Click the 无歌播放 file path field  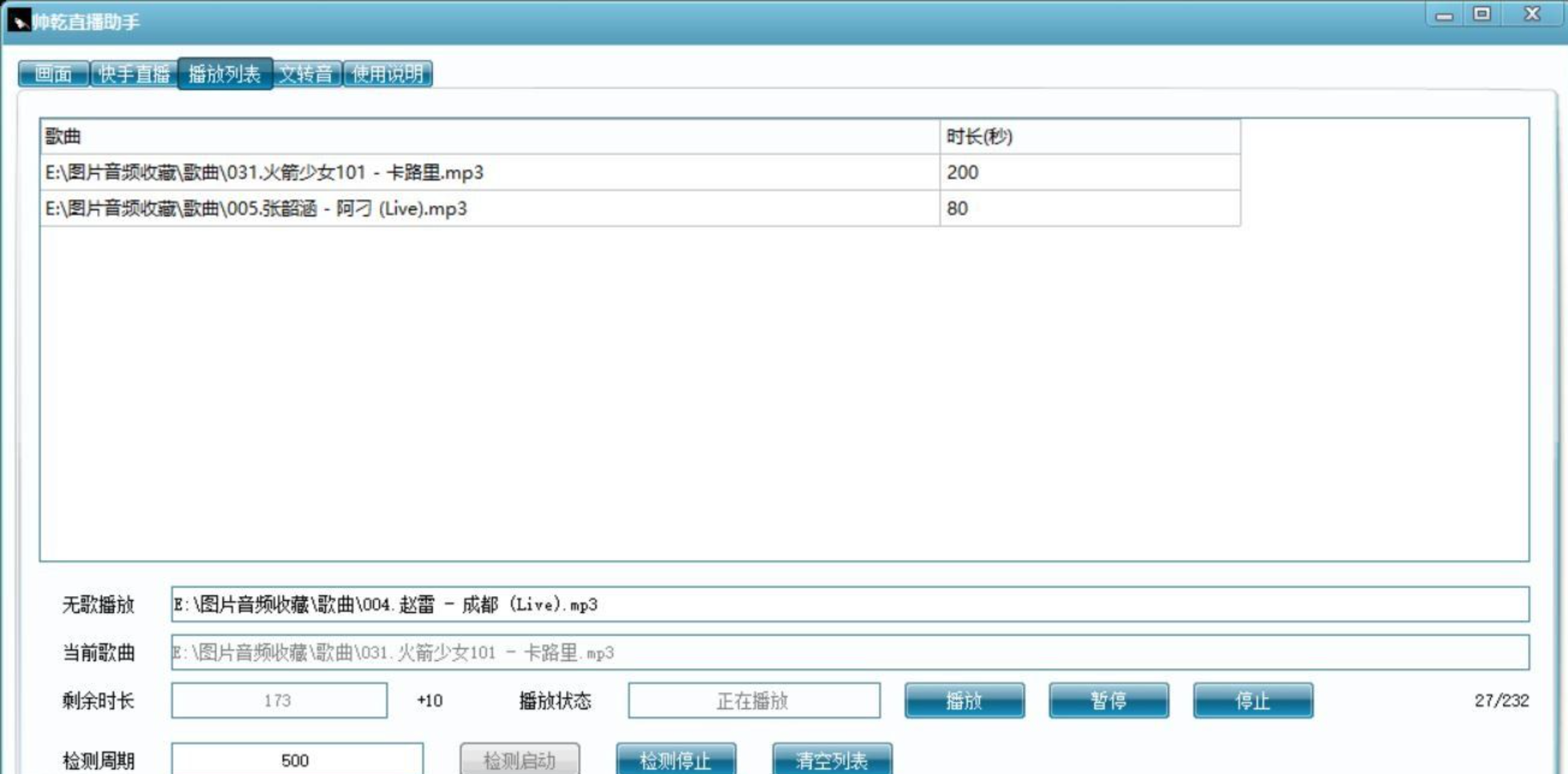850,605
